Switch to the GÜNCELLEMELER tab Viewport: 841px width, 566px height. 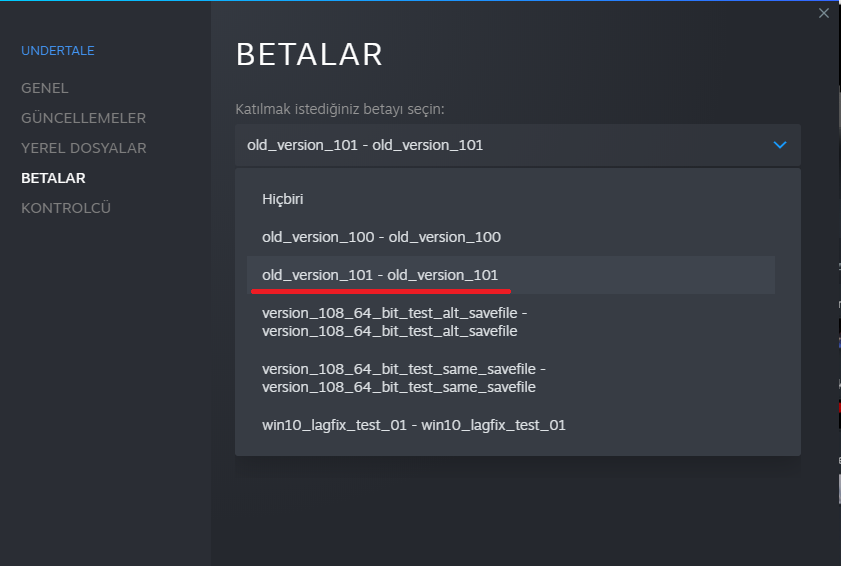click(83, 118)
